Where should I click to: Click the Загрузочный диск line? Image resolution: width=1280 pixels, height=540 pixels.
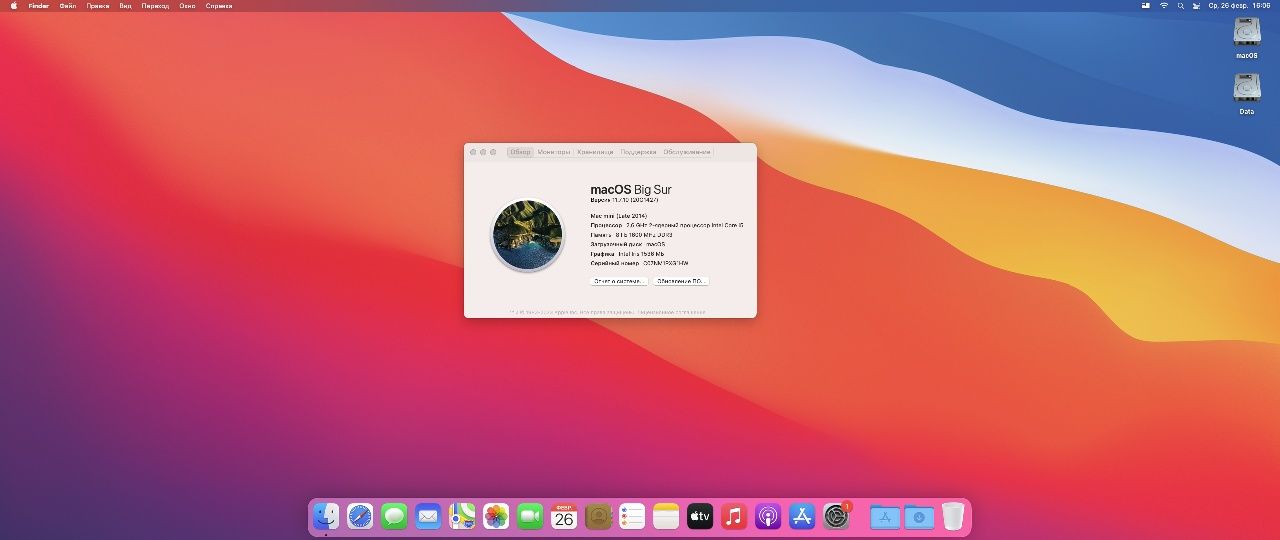point(628,244)
